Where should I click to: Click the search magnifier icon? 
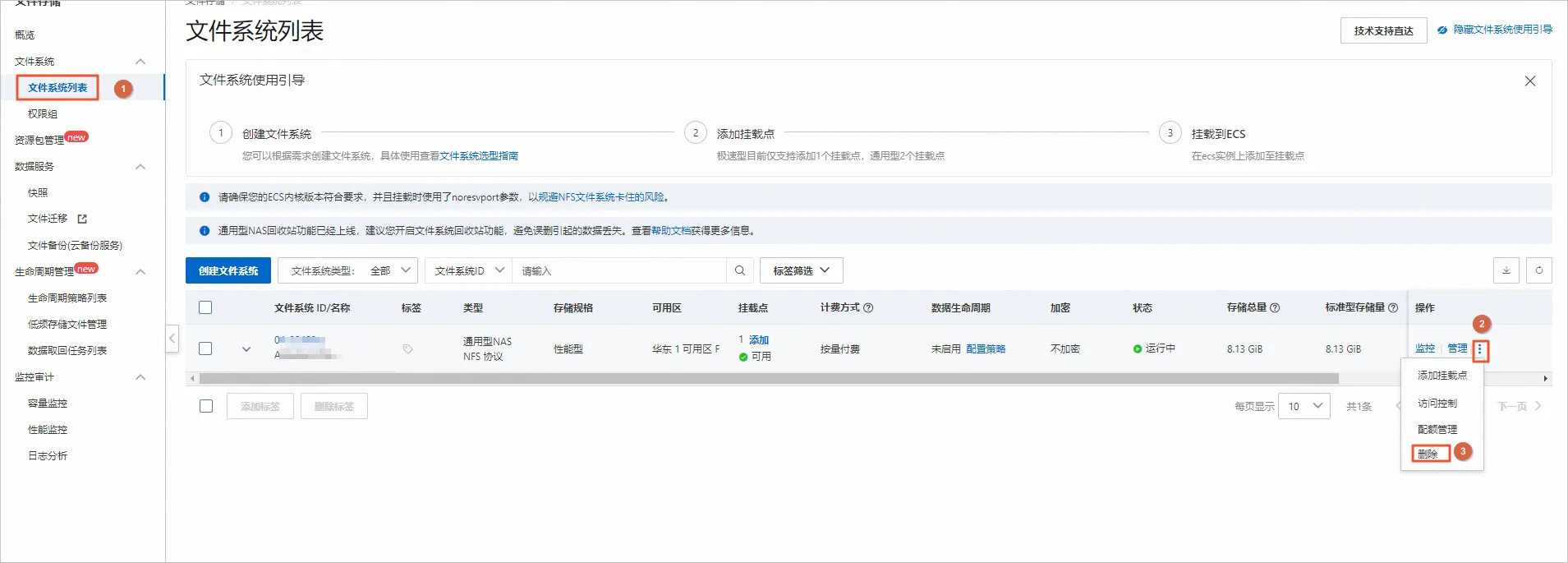pos(739,270)
